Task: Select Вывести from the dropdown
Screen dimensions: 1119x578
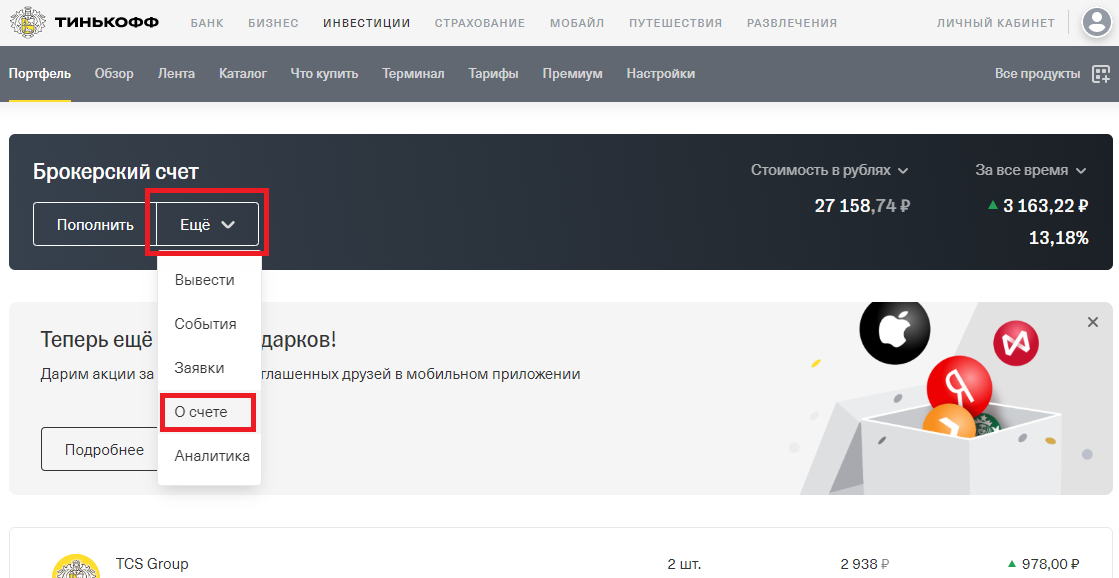Action: pyautogui.click(x=205, y=280)
